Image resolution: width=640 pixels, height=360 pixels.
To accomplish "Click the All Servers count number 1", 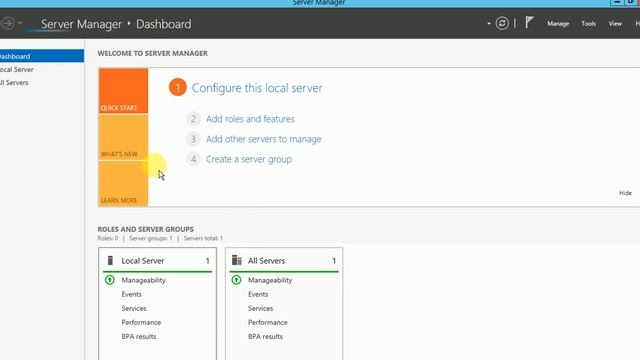I will [334, 260].
